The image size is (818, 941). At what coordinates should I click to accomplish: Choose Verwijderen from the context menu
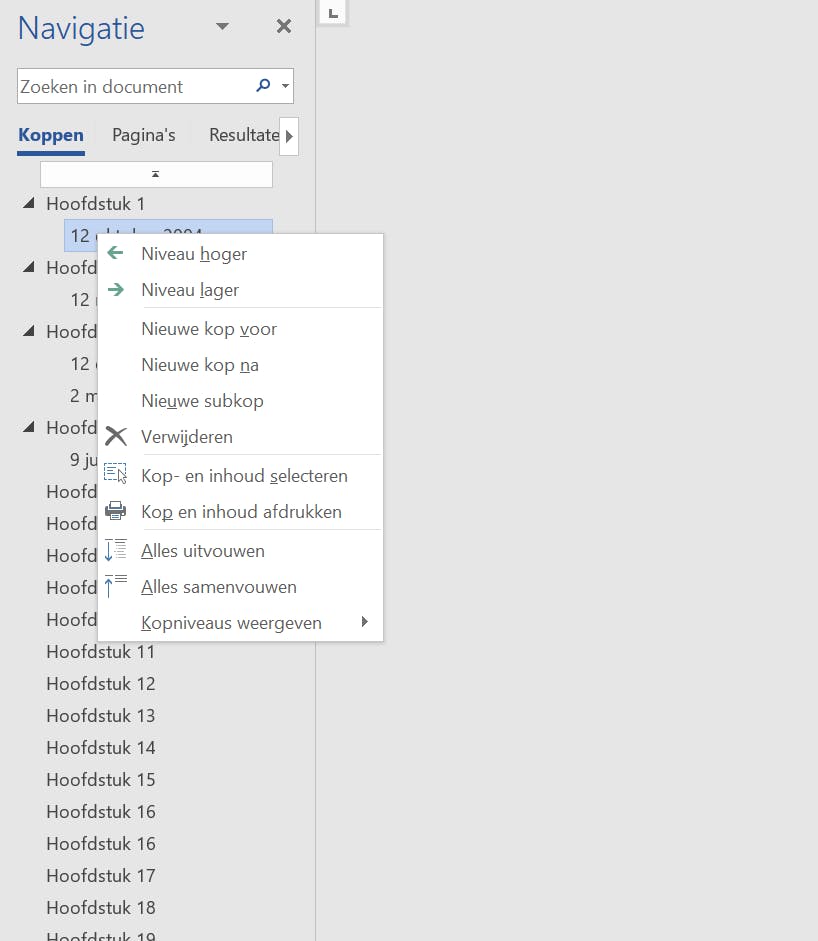coord(240,437)
